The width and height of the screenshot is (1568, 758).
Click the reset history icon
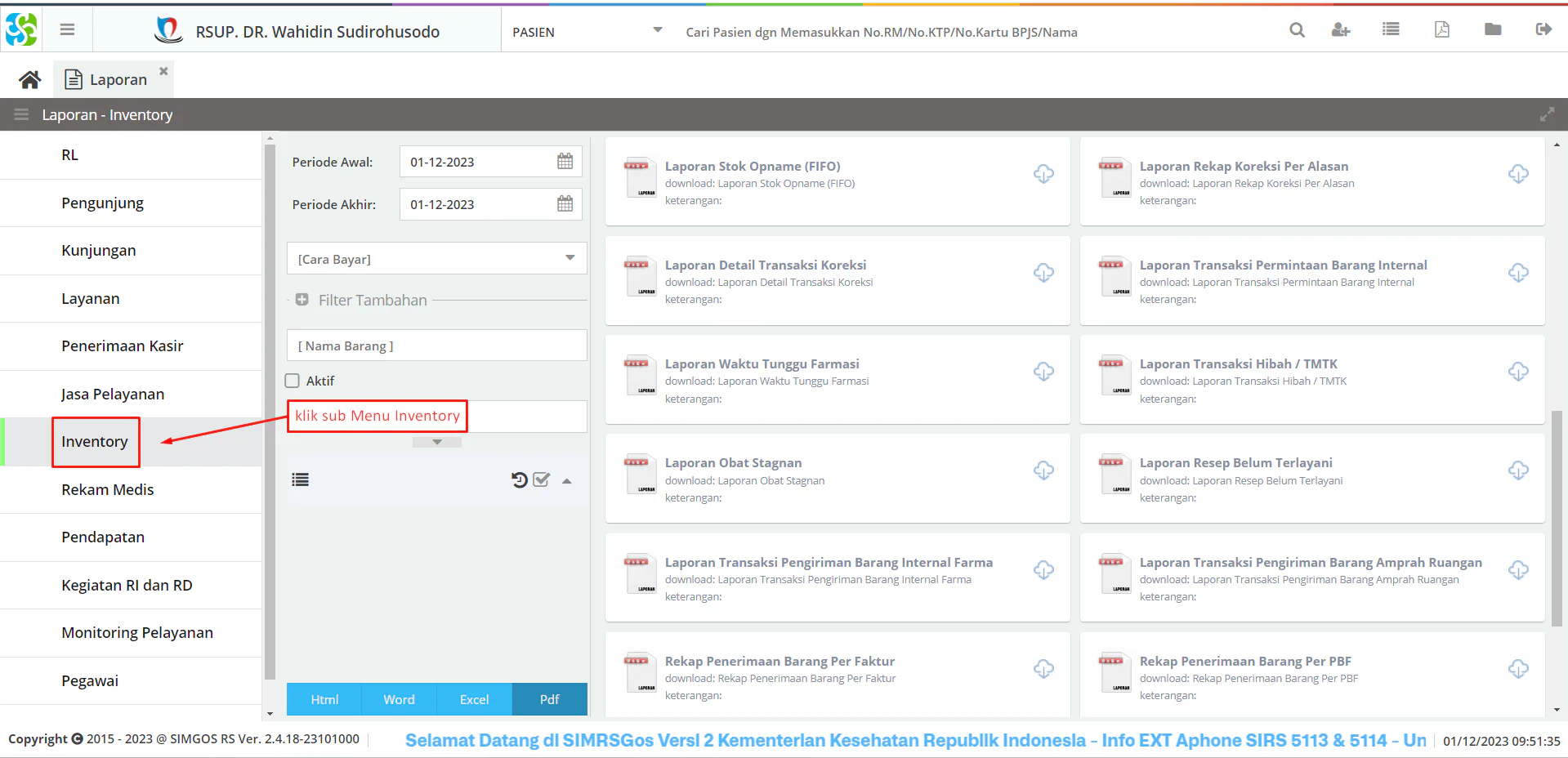click(519, 479)
